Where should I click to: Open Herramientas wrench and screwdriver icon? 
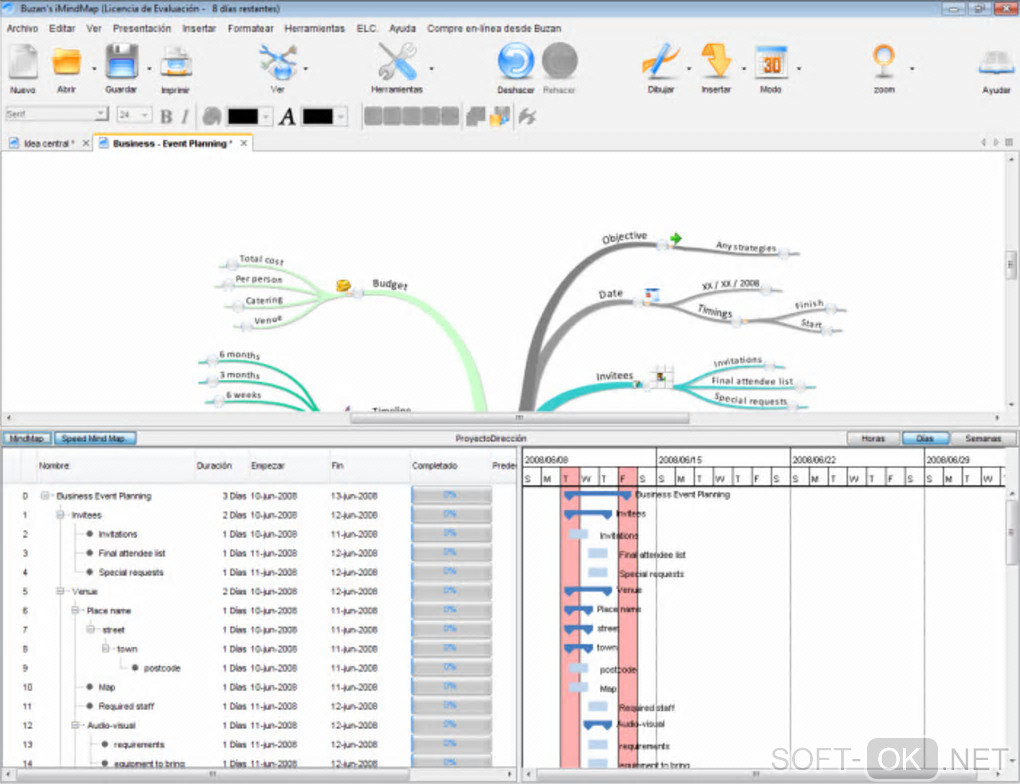[x=397, y=61]
